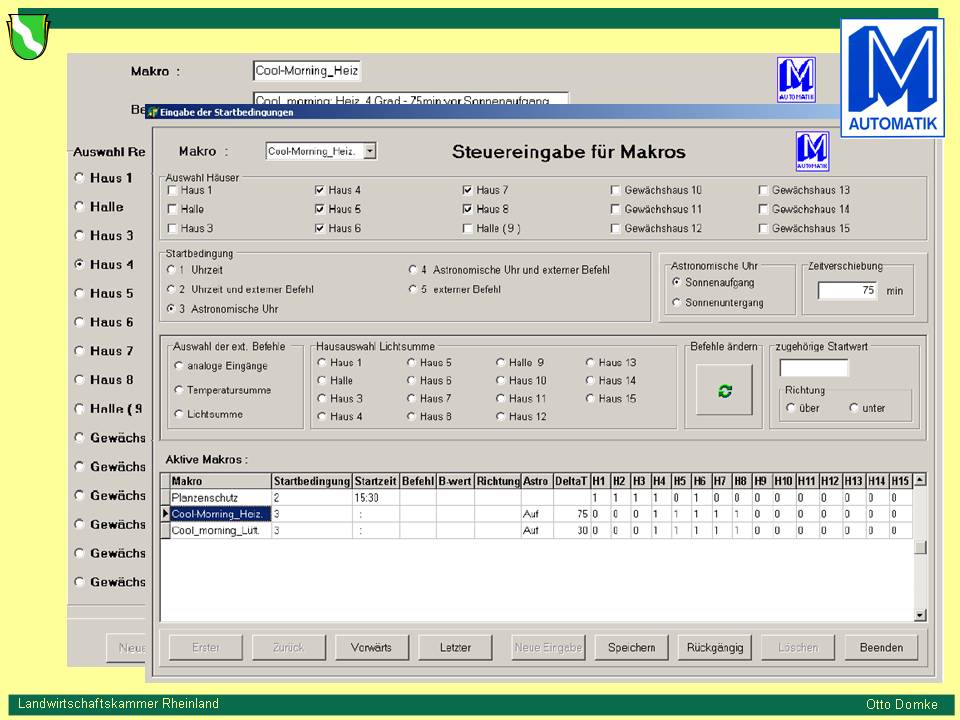
Task: Click the large M Automatik logo
Action: click(x=891, y=77)
